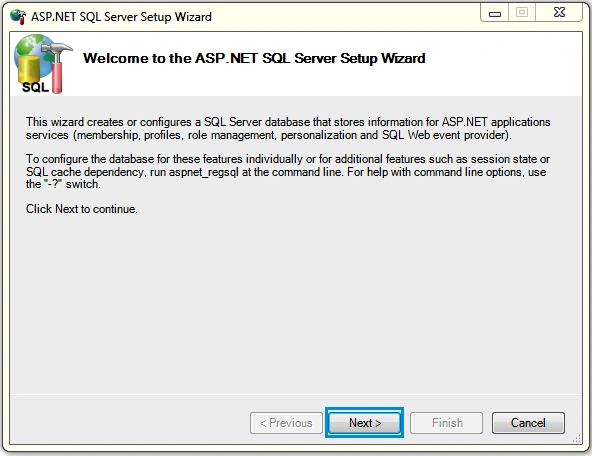Click the globe in the header logo
Image resolution: width=592 pixels, height=456 pixels.
coord(32,51)
